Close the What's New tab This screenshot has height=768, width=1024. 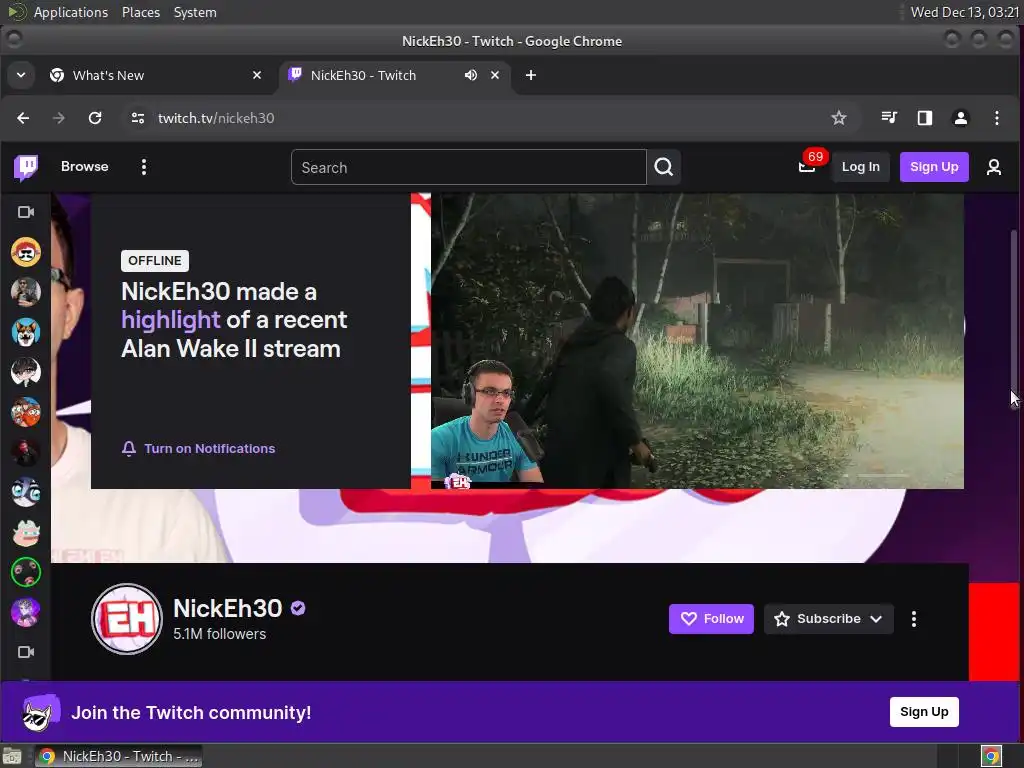257,76
